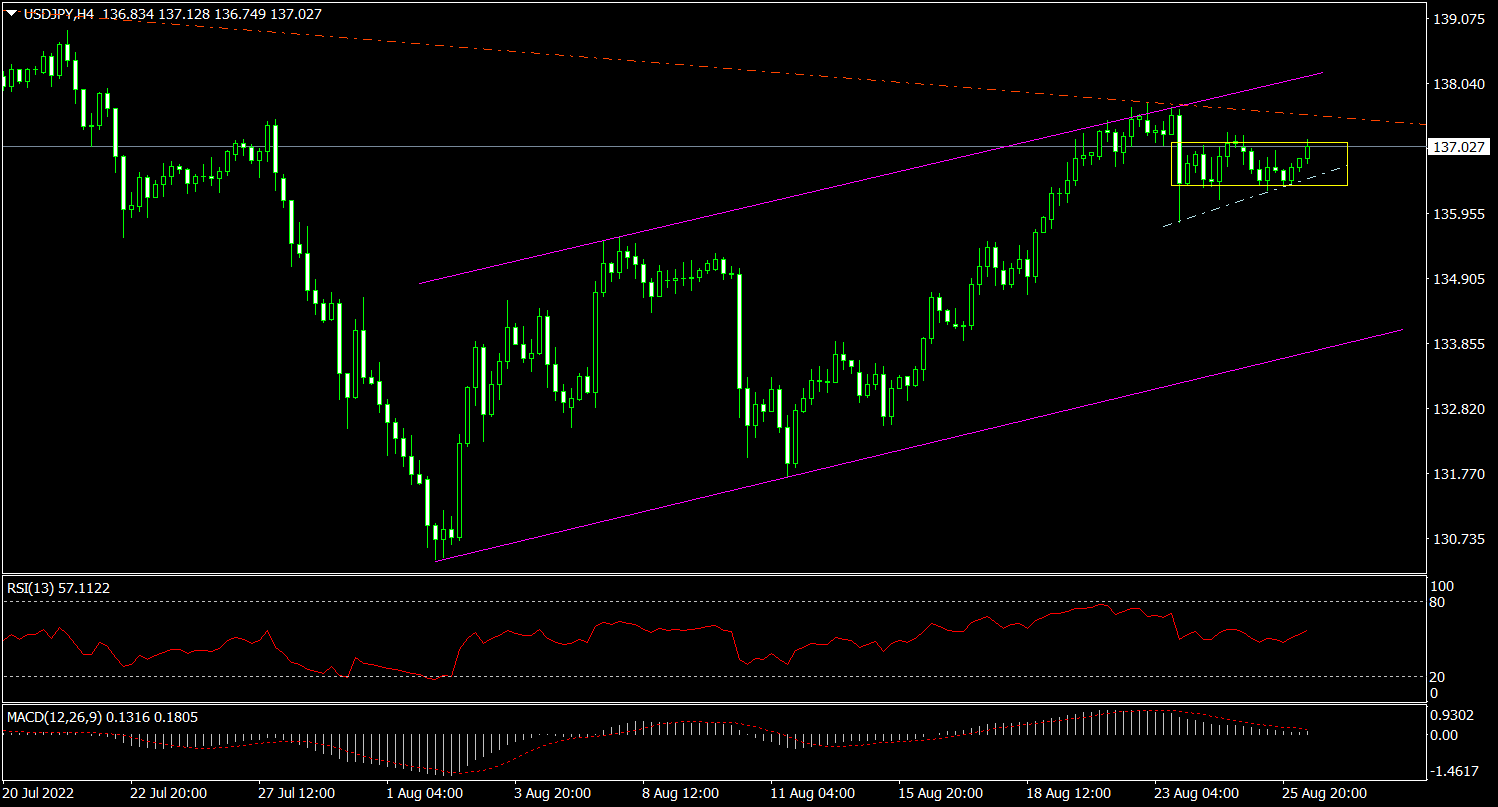Click the 3 Aug 20:00 time label
This screenshot has width=1498, height=807.
pos(553,793)
